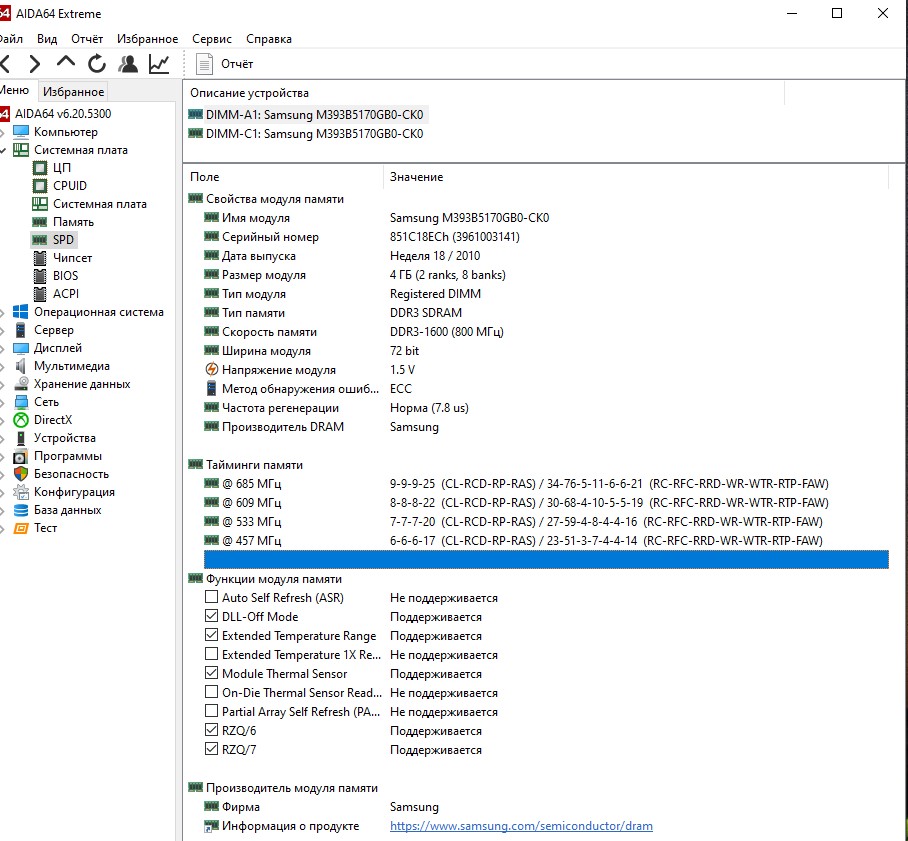
Task: Select the Сеть tree item
Action: click(x=46, y=402)
